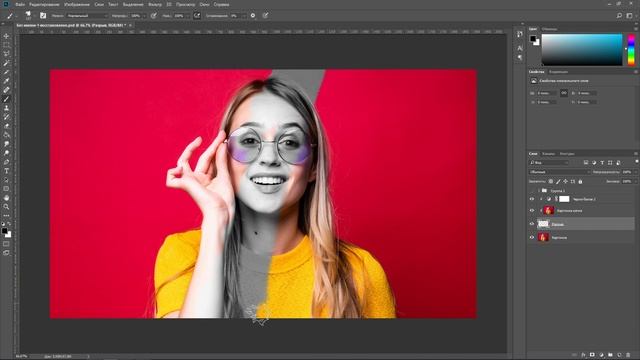
Task: Select the Healing Brush tool
Action: coord(6,90)
